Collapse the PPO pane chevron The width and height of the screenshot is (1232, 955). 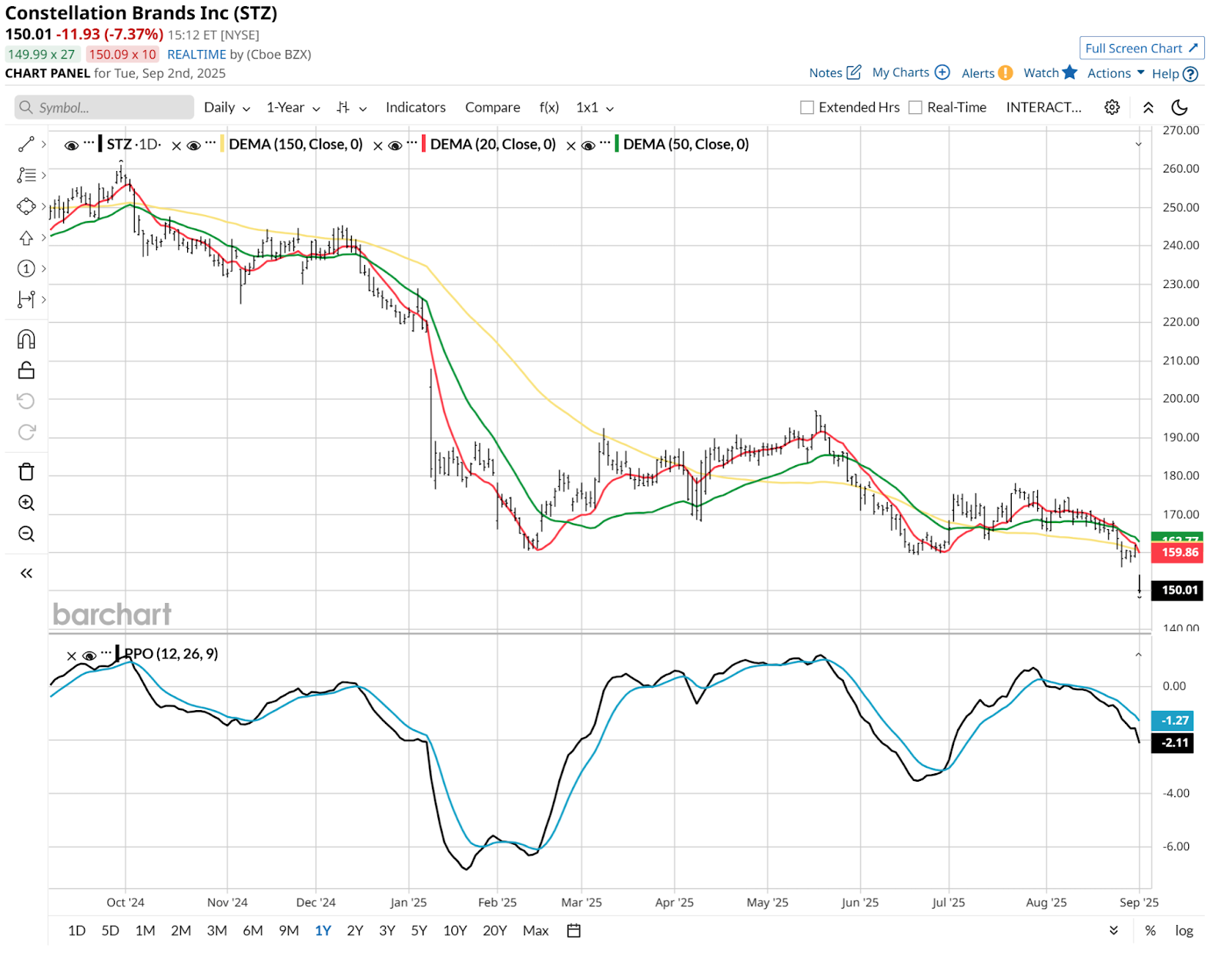1138,655
